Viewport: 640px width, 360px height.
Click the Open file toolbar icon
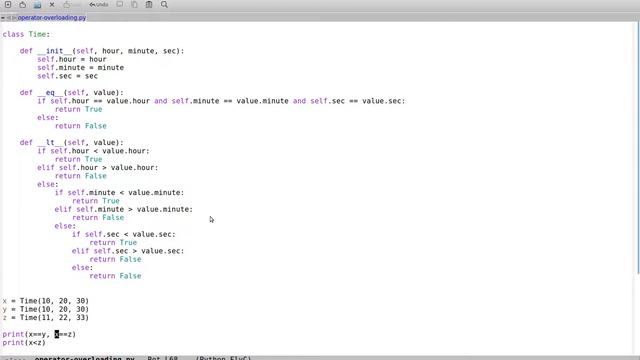pos(22,4)
